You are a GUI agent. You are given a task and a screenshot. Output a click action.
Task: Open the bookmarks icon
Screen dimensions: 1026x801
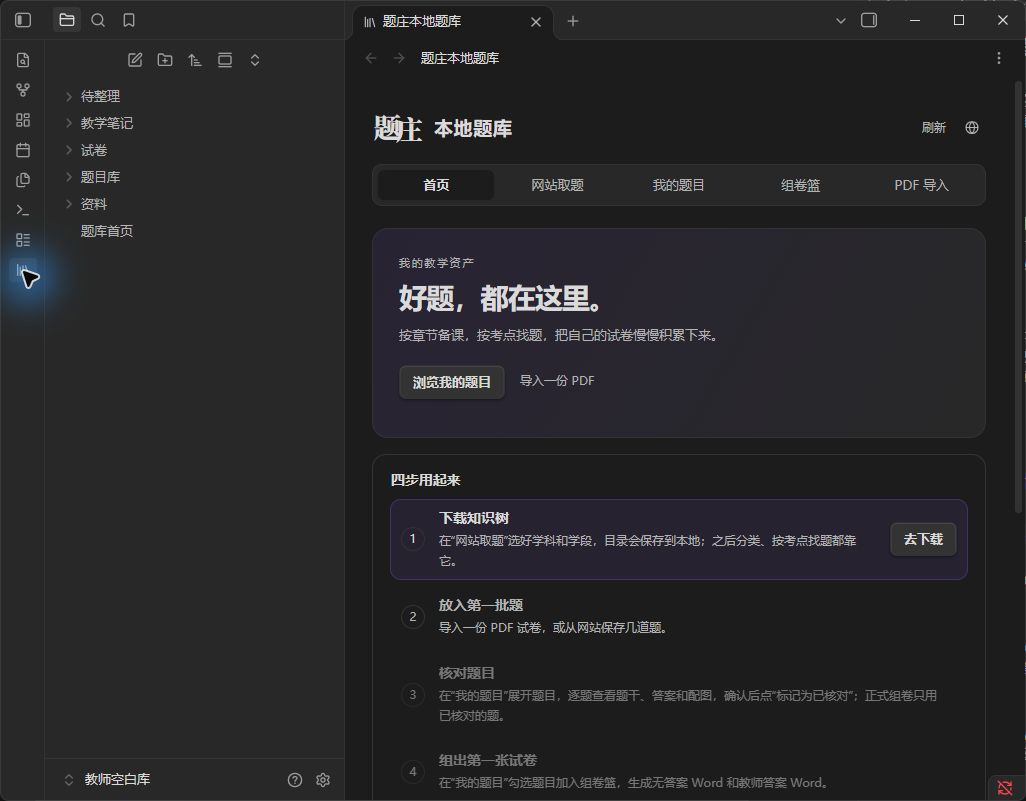(x=129, y=20)
